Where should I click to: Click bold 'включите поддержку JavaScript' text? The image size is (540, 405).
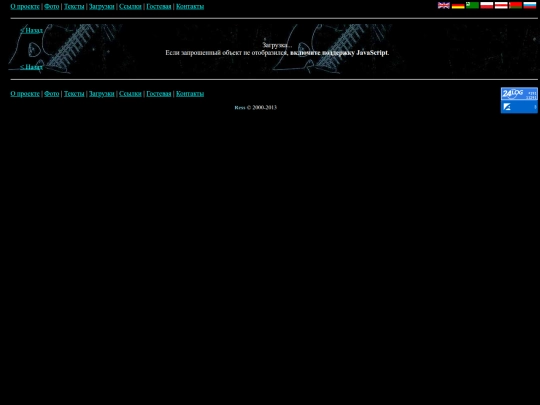click(x=339, y=53)
